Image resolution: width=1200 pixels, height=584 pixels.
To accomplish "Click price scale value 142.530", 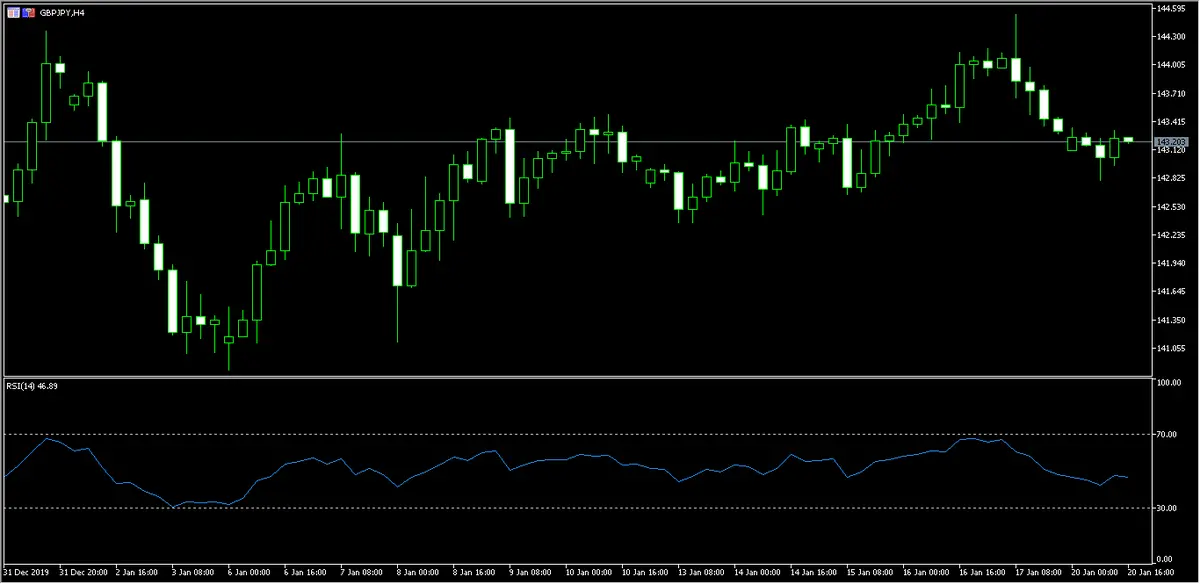I will 1171,207.
